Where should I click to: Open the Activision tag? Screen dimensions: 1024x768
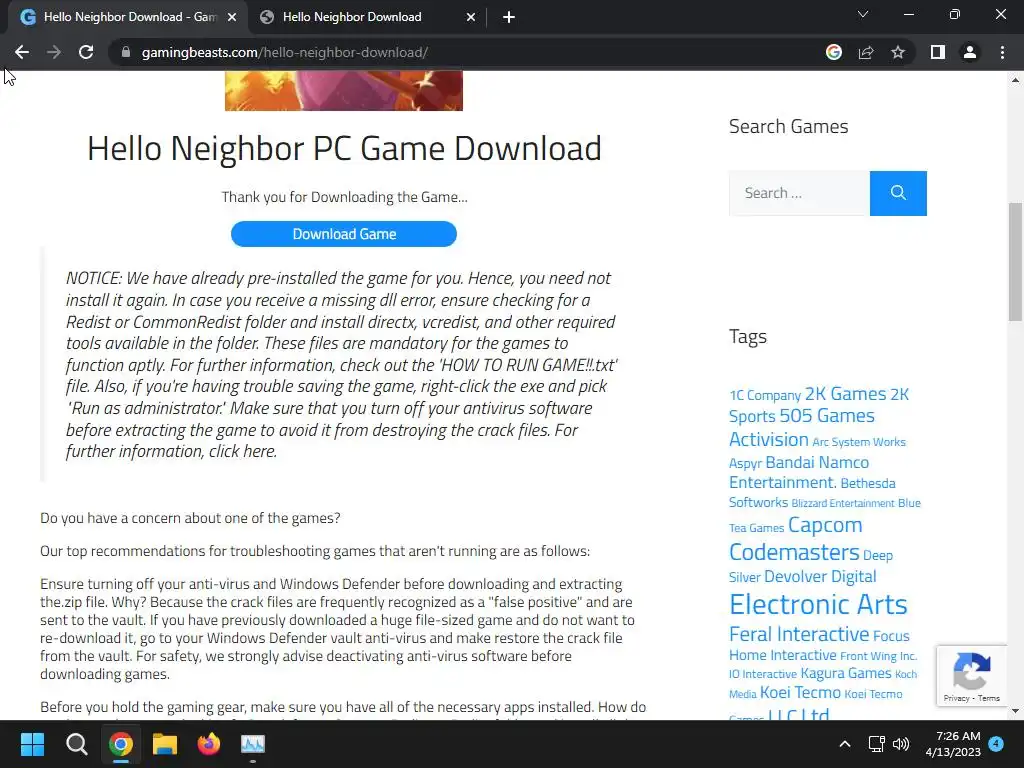pyautogui.click(x=769, y=440)
